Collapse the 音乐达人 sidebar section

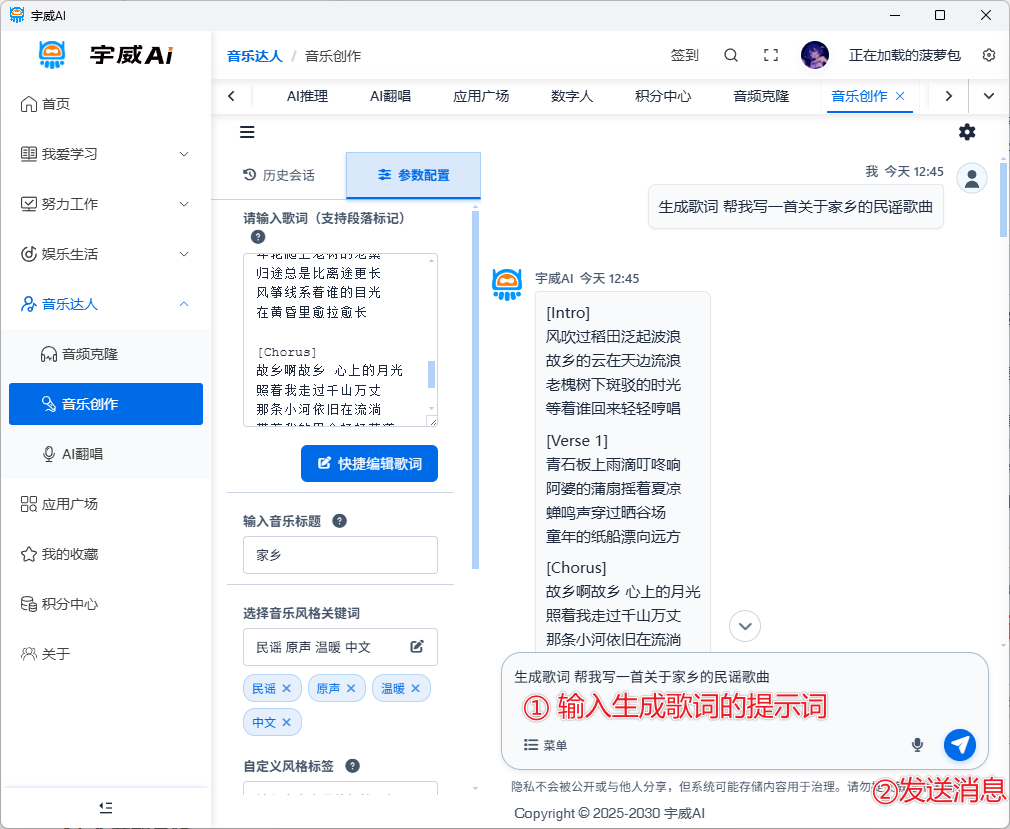coord(184,304)
